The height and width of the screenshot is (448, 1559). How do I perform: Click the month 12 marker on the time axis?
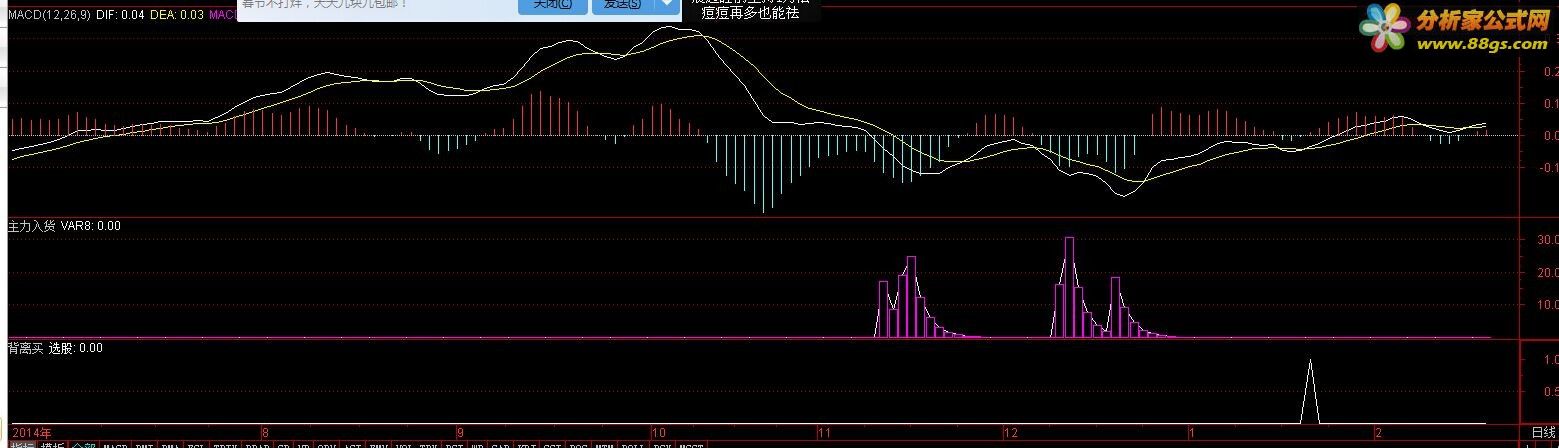tap(1011, 433)
